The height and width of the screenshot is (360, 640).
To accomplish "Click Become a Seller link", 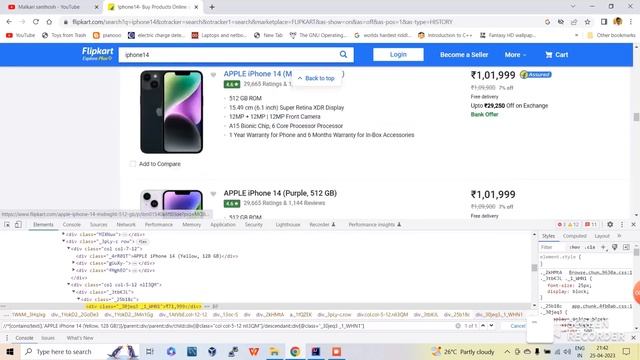I will 464,55.
